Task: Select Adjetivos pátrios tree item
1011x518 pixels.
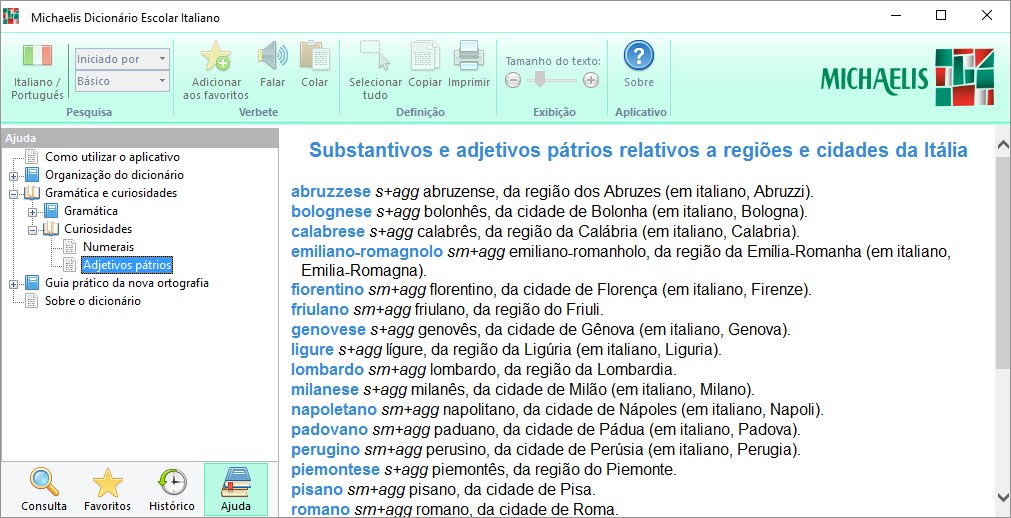Action: pos(127,265)
